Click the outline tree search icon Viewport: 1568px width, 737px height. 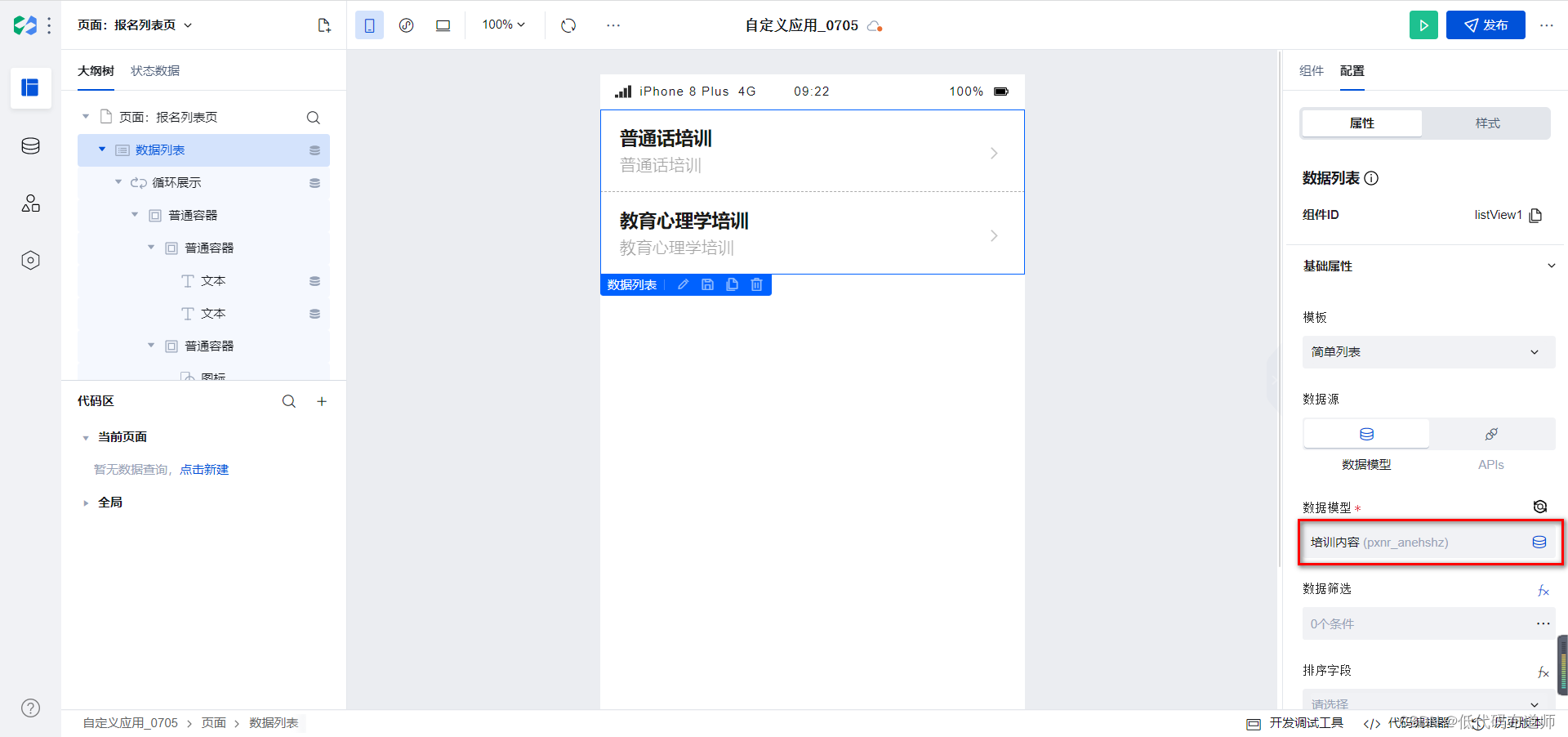coord(313,118)
